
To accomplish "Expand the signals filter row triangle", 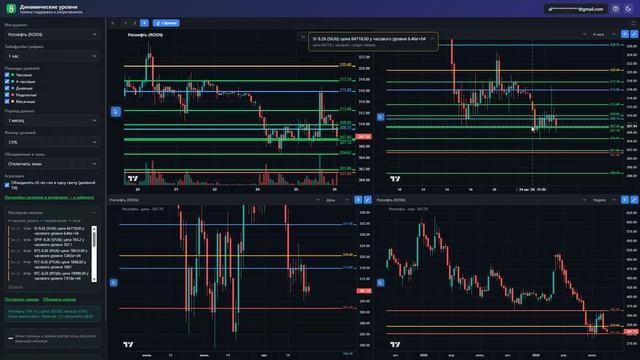I will coord(10,221).
